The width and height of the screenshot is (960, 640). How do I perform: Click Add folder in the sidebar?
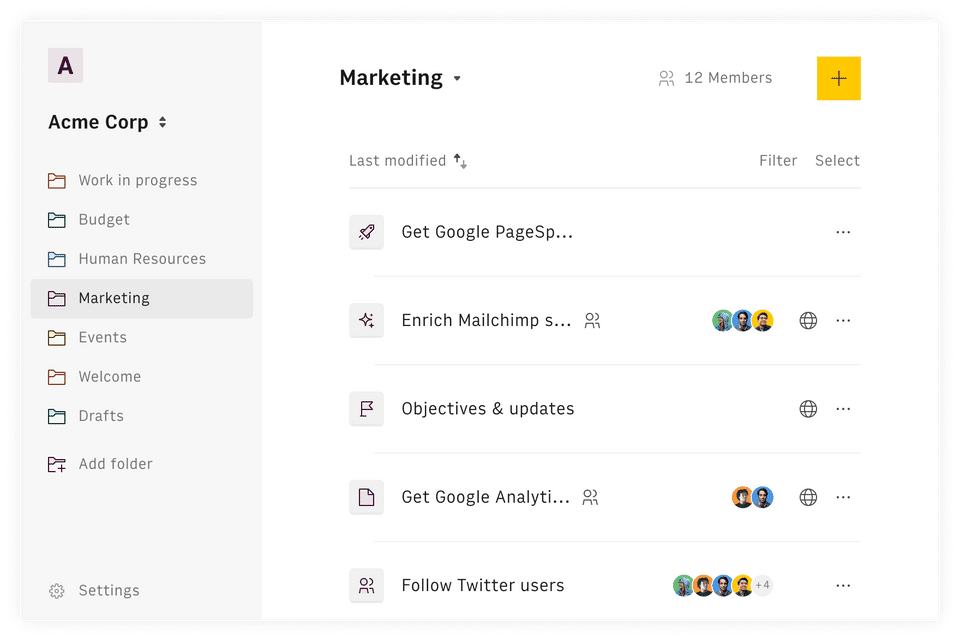click(115, 464)
